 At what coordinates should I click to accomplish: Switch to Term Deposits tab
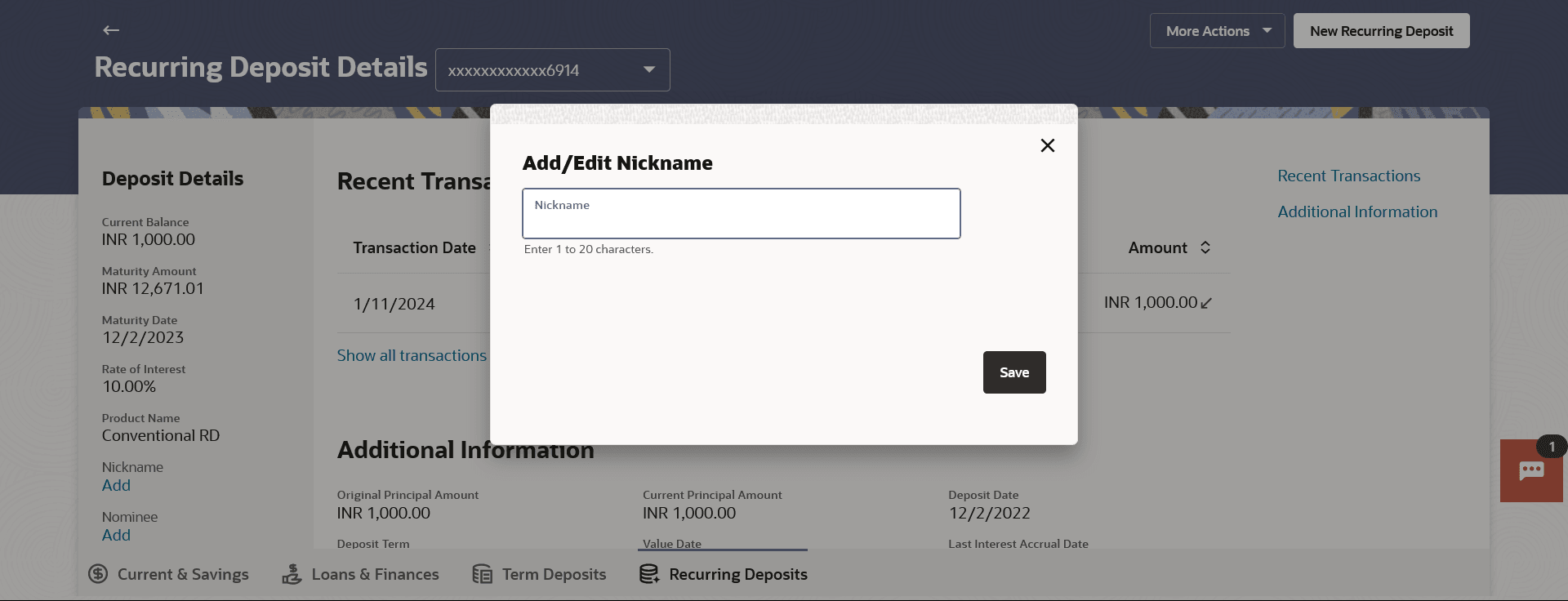click(540, 574)
